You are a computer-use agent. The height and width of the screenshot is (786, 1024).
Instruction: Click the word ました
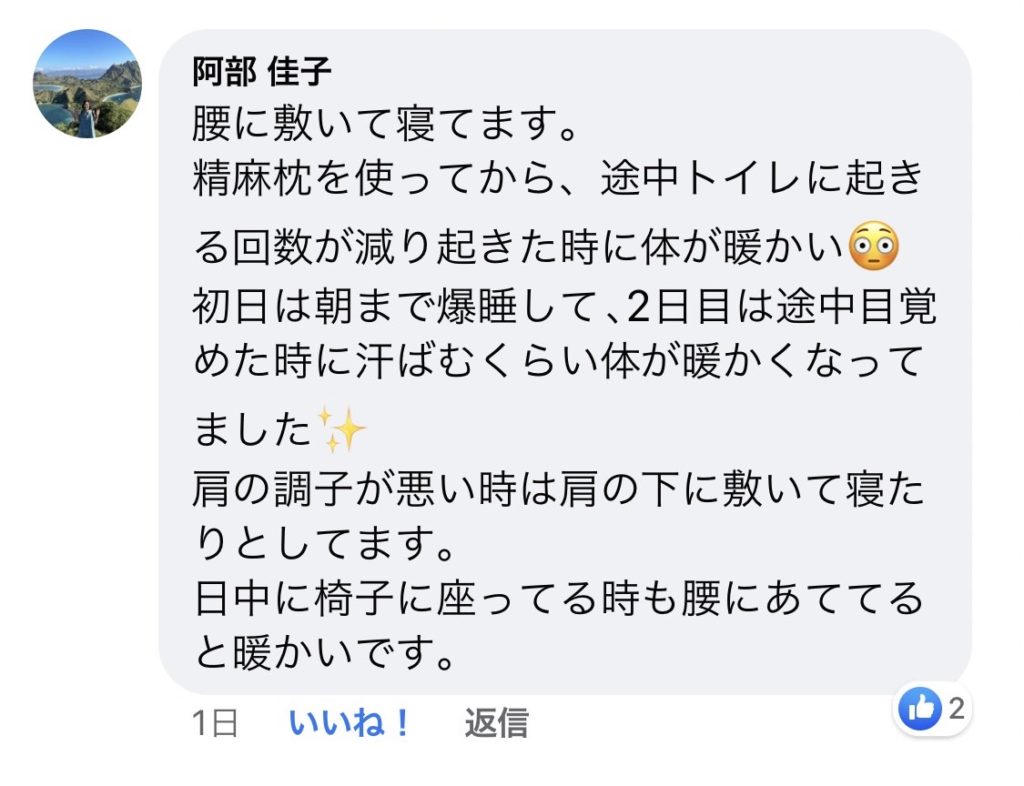point(252,432)
